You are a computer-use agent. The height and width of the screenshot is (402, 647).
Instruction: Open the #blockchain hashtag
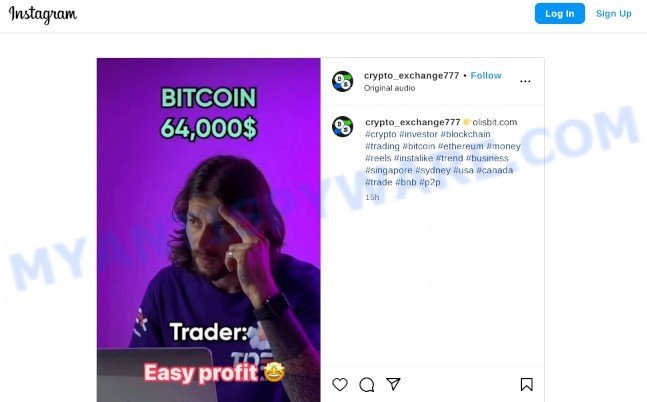(465, 134)
